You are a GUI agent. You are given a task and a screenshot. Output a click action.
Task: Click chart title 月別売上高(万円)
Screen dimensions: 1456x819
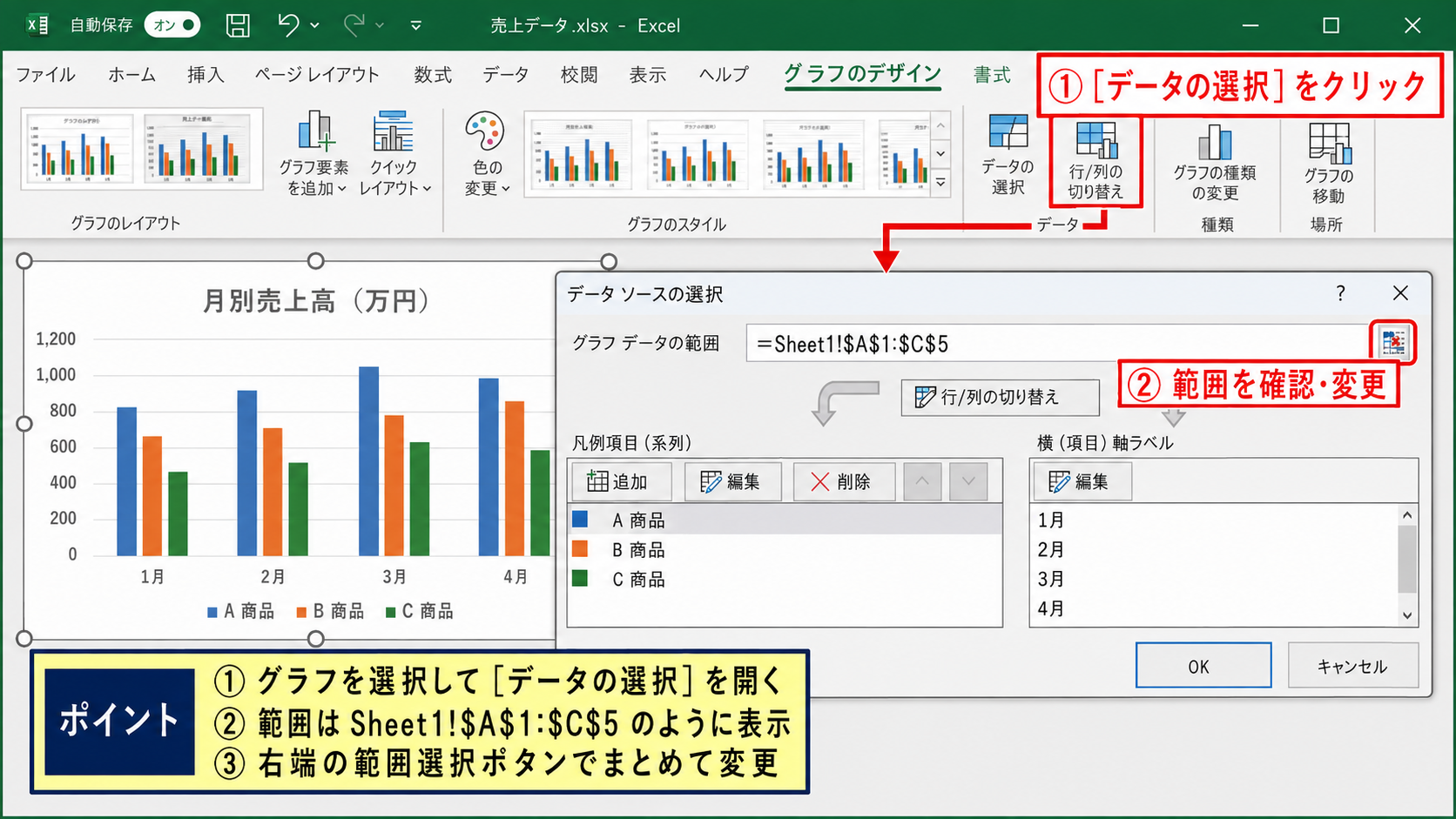[316, 301]
